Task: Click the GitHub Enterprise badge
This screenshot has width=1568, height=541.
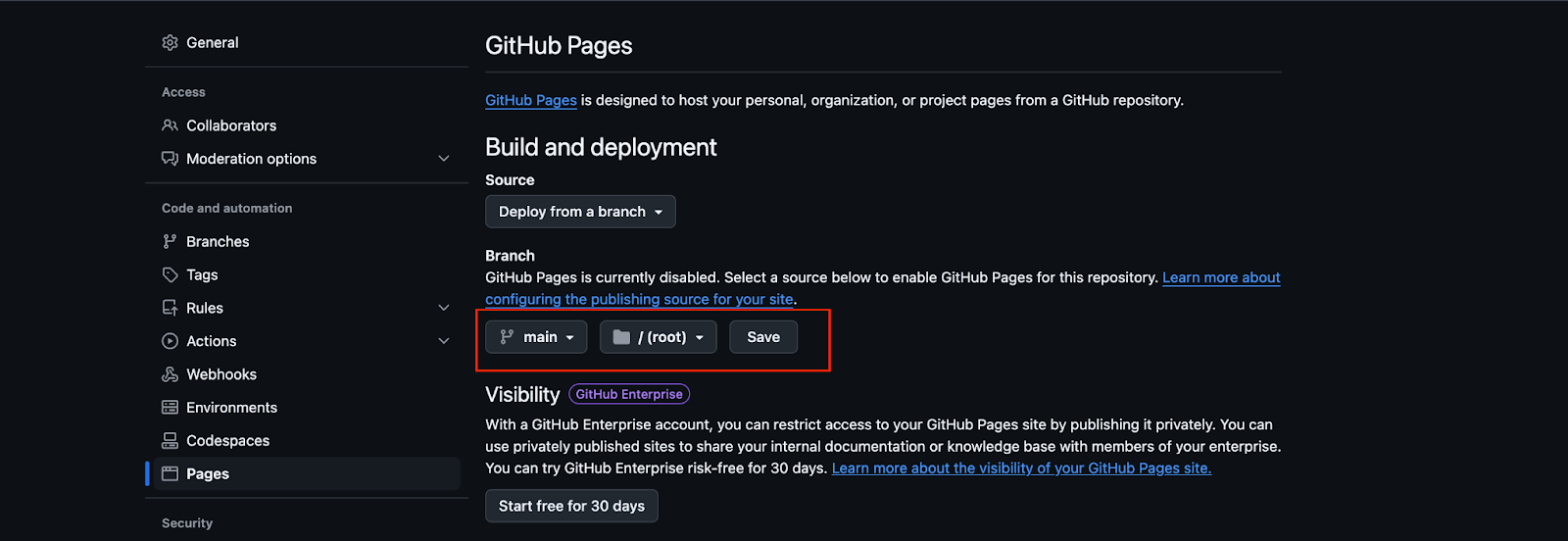Action: (629, 394)
